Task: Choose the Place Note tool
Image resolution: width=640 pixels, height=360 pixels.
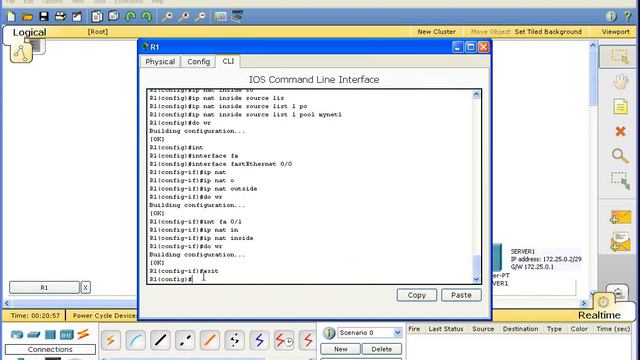Action: (x=620, y=107)
